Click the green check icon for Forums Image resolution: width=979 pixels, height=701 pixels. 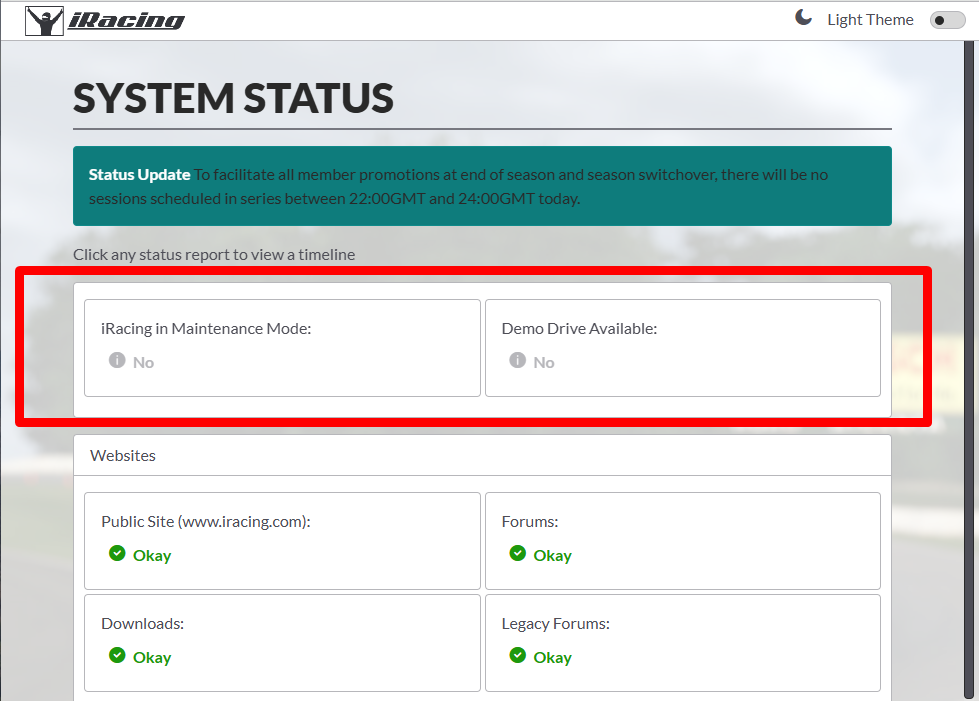coord(518,553)
